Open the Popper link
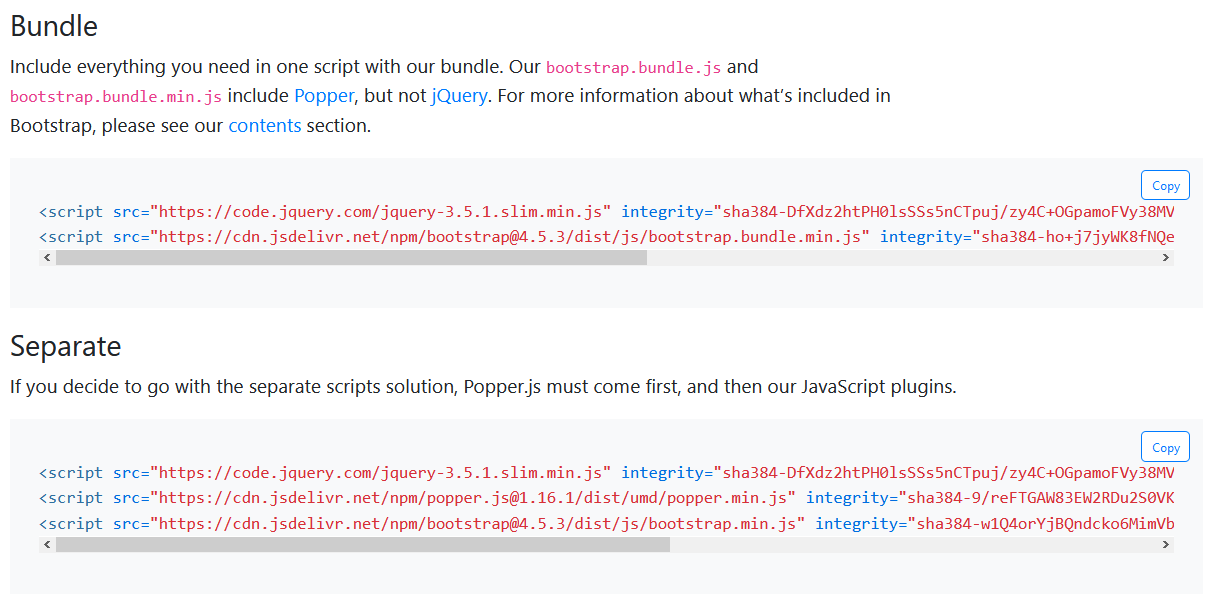The width and height of the screenshot is (1210, 615). (324, 96)
